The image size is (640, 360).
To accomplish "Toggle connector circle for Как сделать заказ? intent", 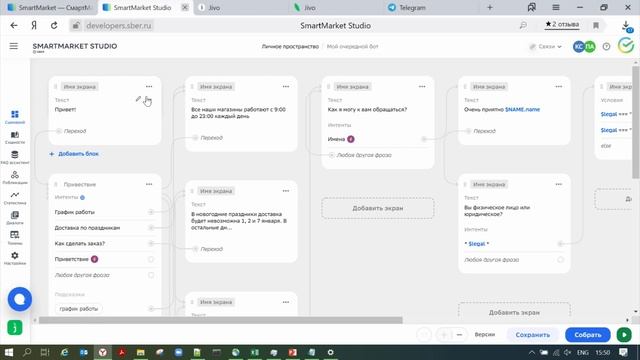I will point(151,243).
